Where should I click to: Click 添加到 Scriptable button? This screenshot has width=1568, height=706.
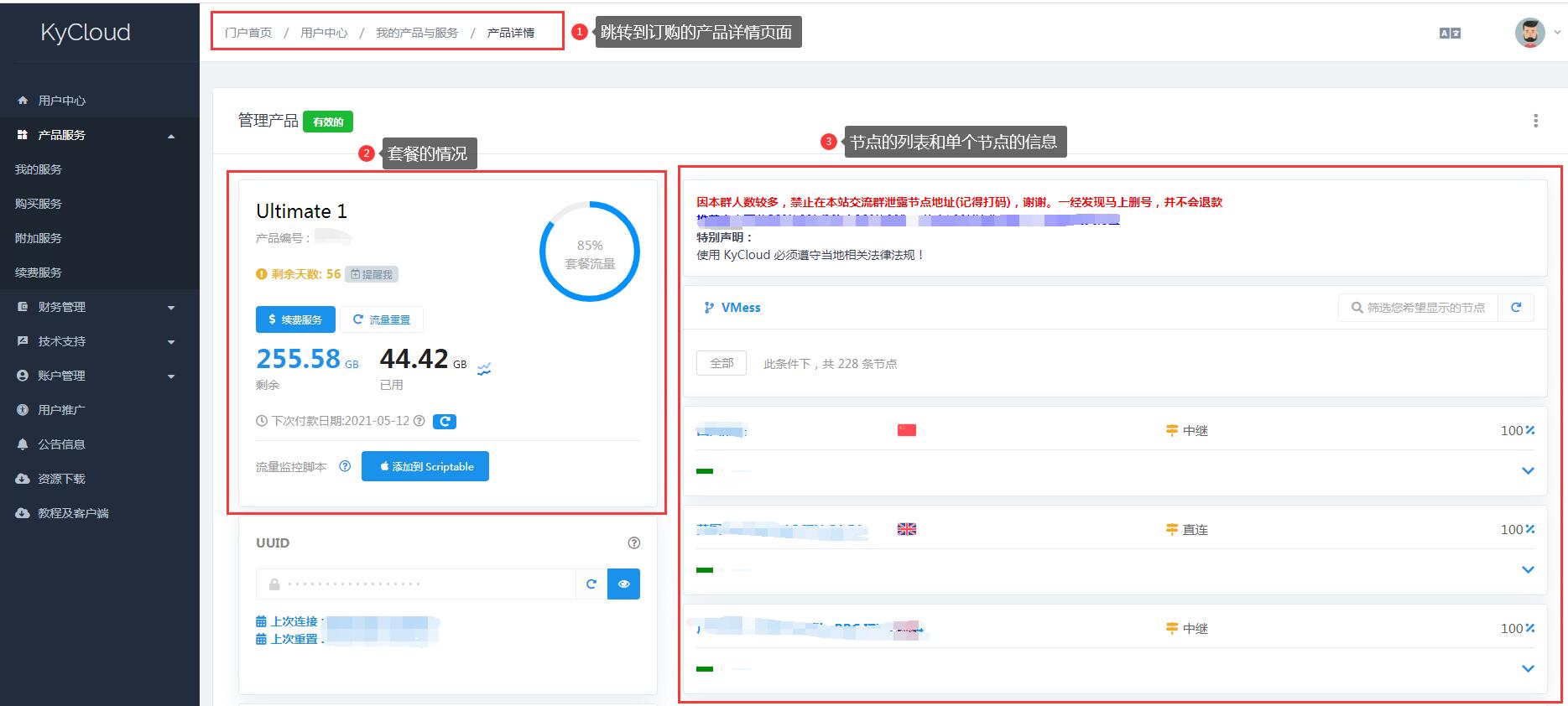425,466
